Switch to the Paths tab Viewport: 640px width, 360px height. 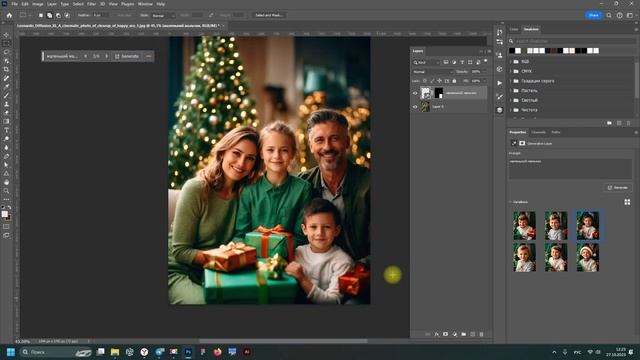[x=556, y=132]
